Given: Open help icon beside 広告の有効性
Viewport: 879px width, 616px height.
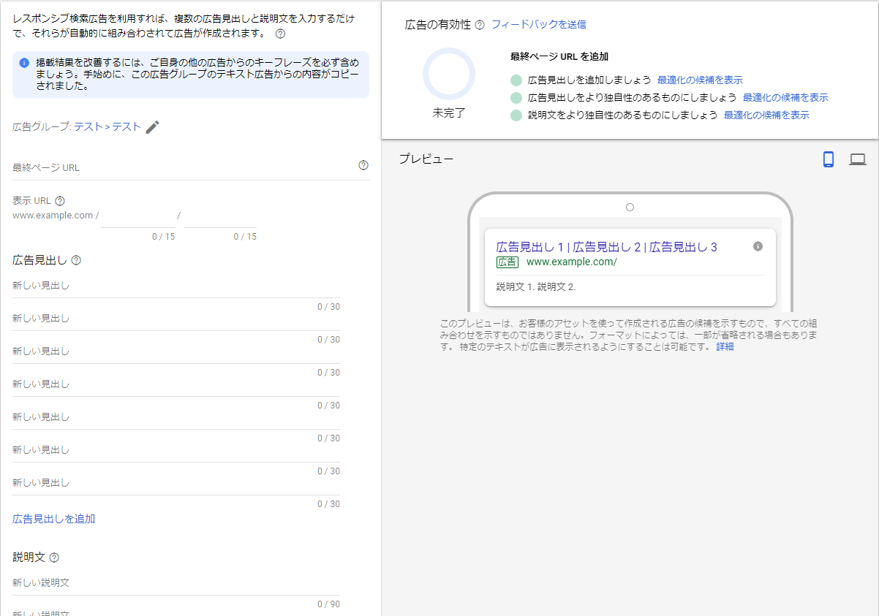Looking at the screenshot, I should [x=479, y=25].
